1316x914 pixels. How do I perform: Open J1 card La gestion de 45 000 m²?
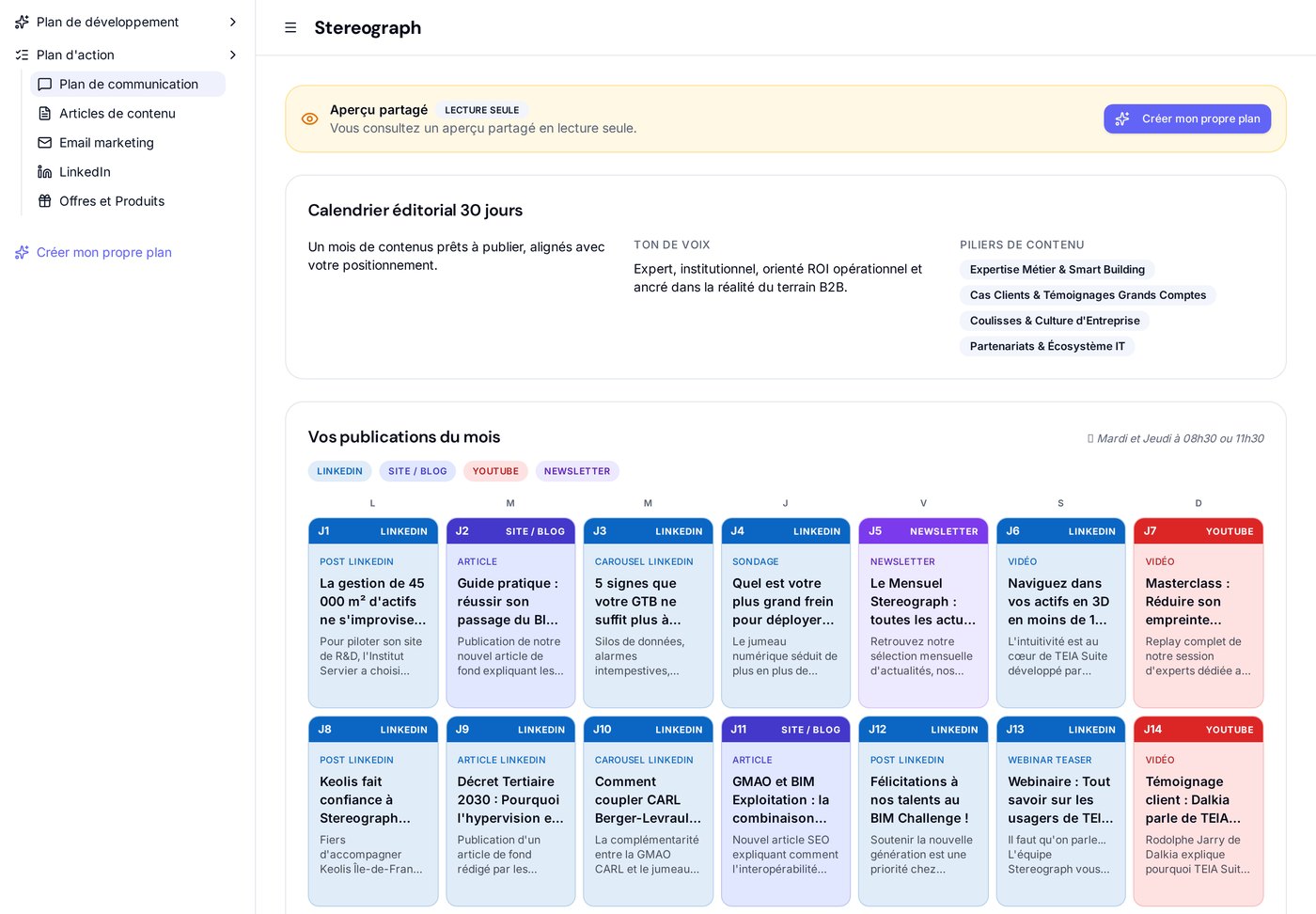click(x=373, y=613)
